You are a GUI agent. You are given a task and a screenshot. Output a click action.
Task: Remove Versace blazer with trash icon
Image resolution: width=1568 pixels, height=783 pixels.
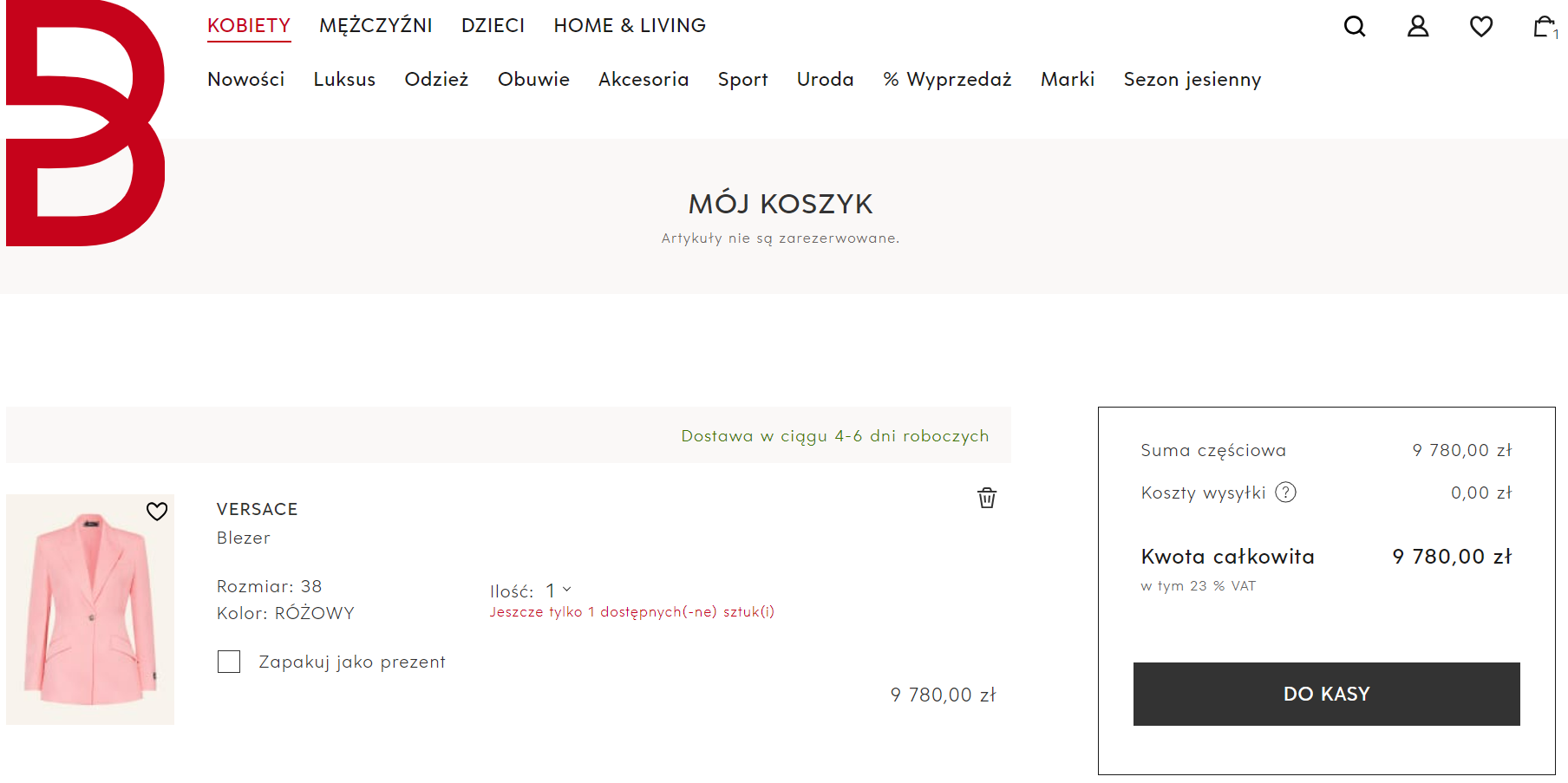coord(987,498)
